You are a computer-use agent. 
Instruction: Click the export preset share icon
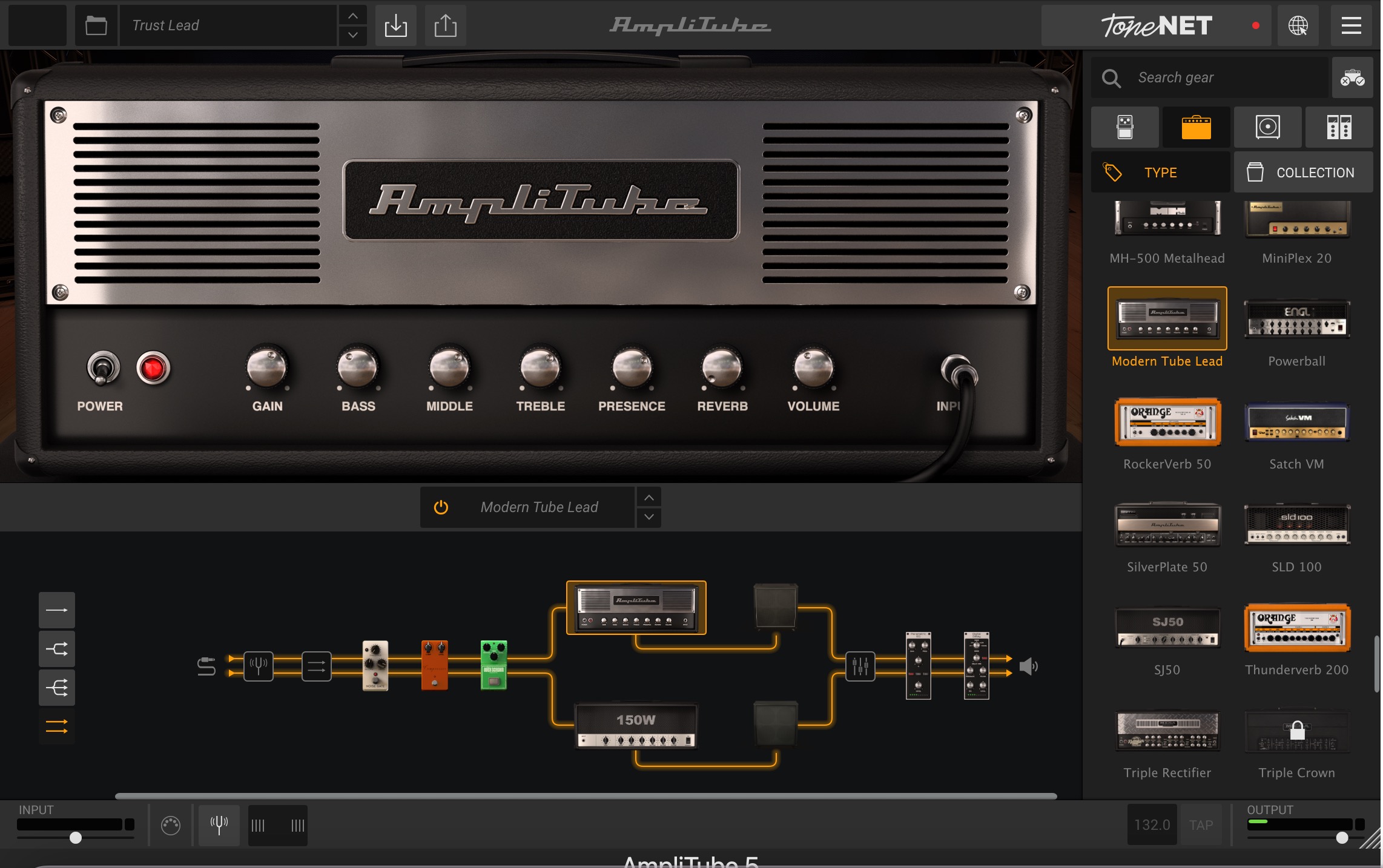(x=446, y=25)
